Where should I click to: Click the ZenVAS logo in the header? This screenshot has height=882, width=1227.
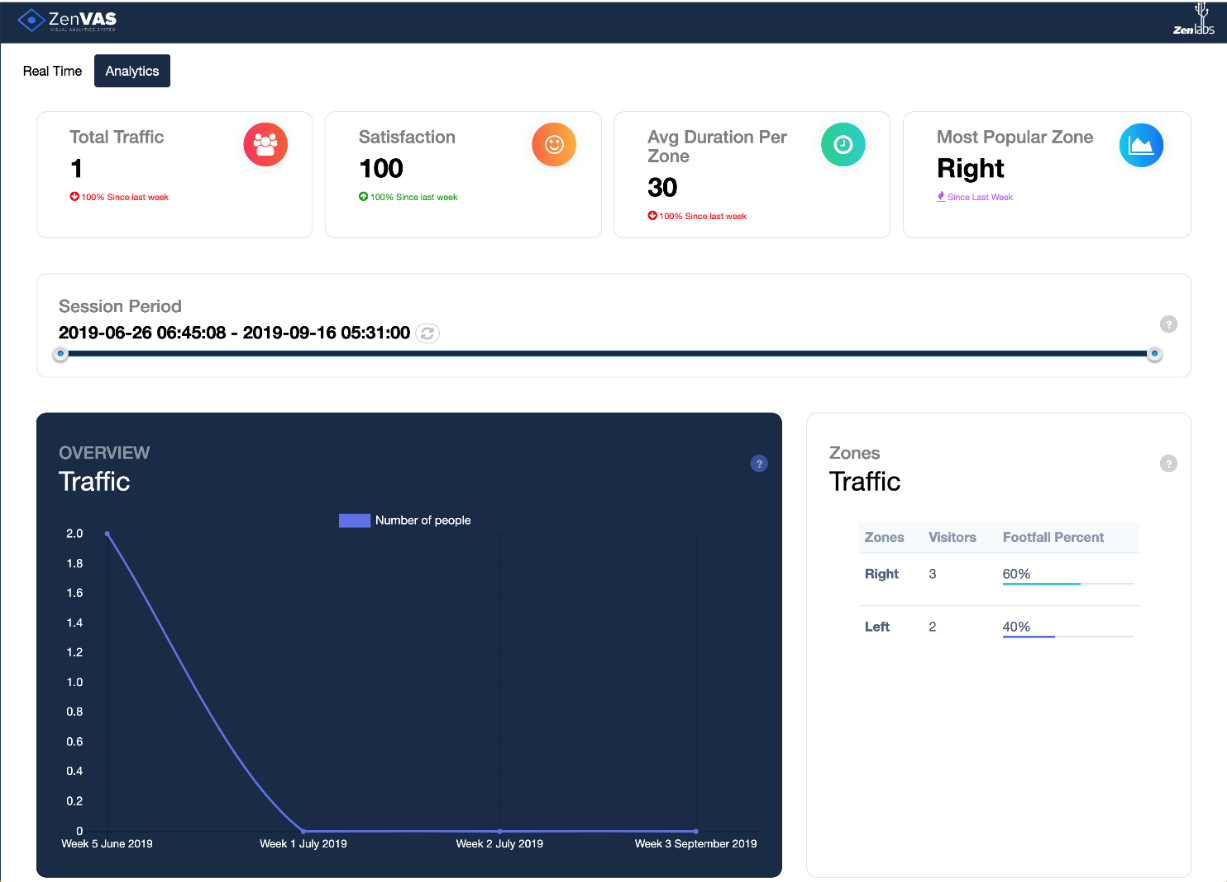point(67,20)
